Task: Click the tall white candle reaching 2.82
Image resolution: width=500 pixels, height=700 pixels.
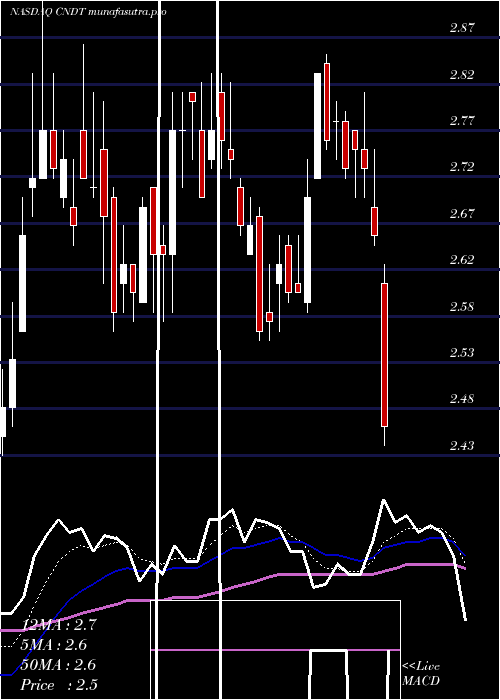Action: tap(317, 126)
